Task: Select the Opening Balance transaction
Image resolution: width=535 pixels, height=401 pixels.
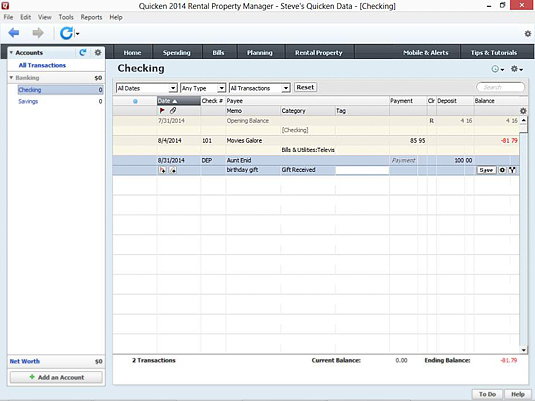Action: pyautogui.click(x=316, y=125)
